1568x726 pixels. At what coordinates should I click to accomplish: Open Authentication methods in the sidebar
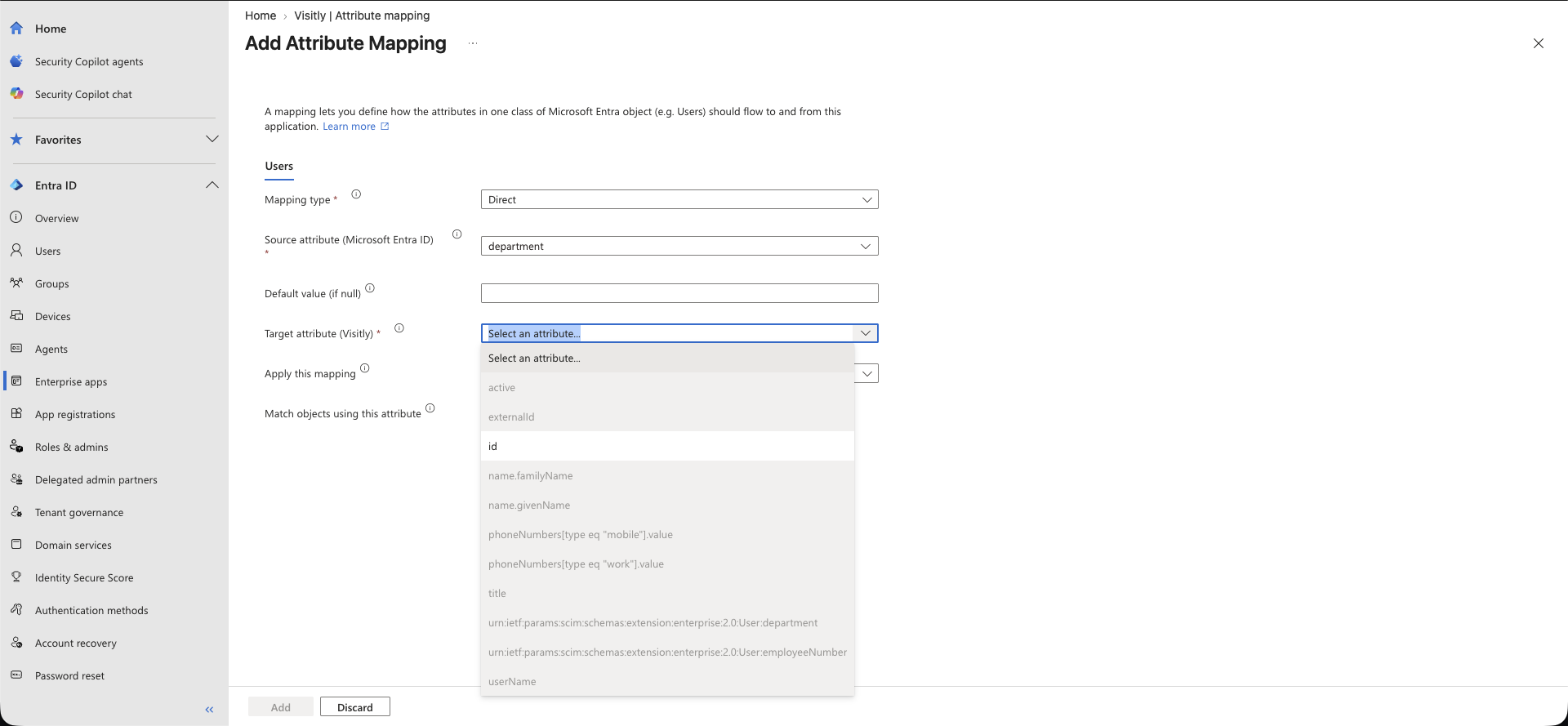[x=91, y=610]
